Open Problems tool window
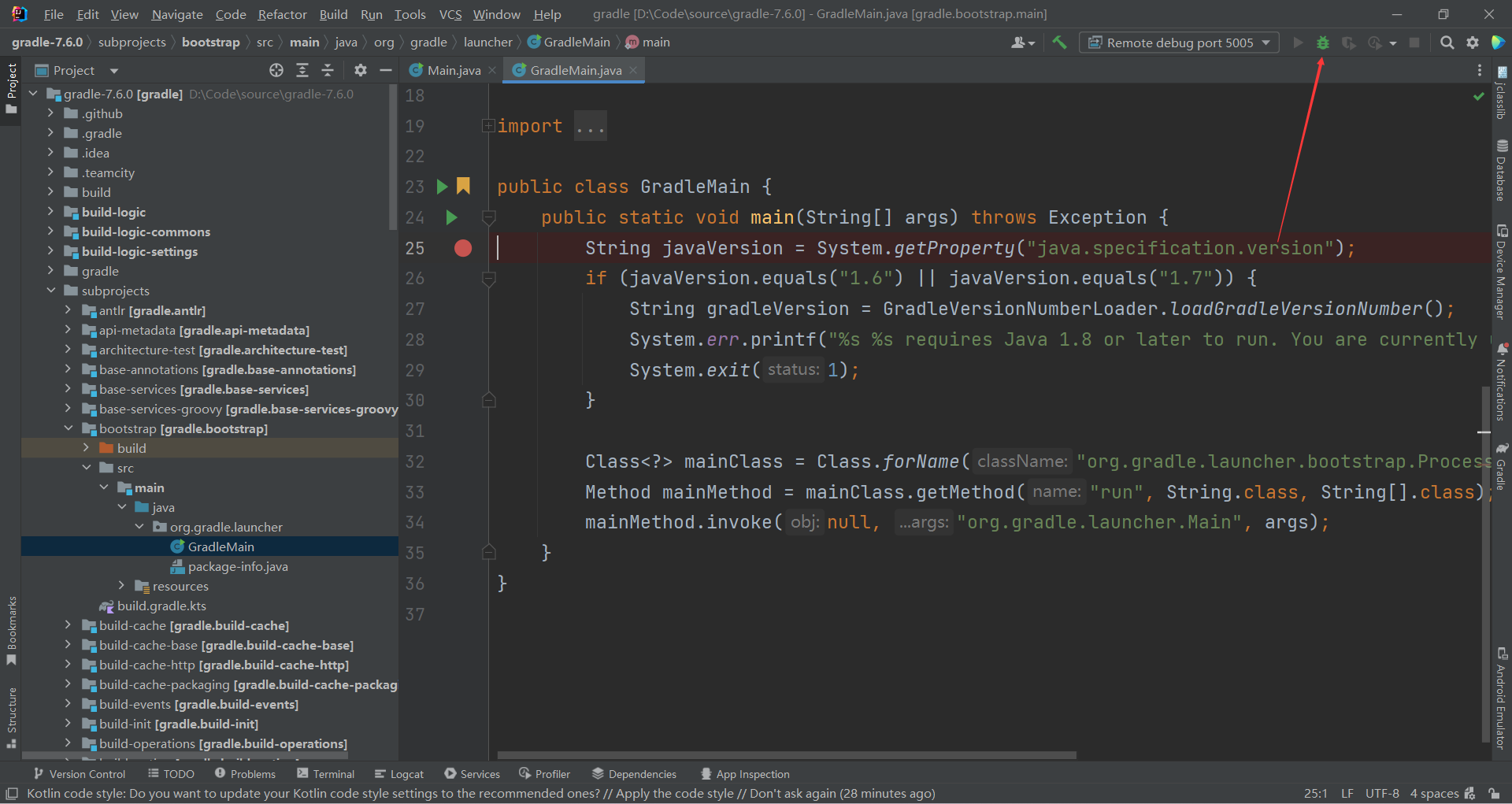The image size is (1512, 804). point(245,774)
